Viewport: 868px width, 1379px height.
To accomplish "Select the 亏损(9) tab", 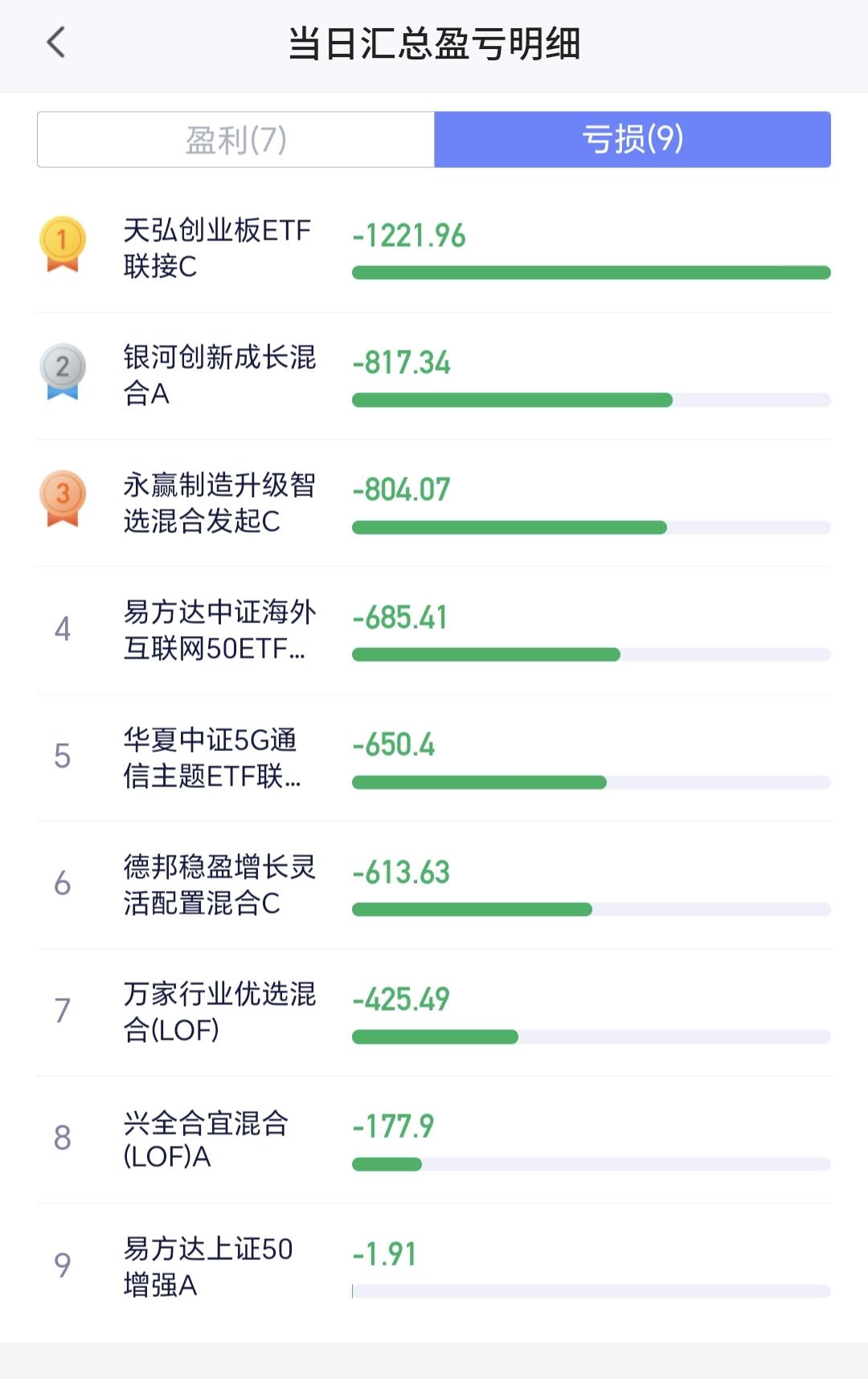I will click(x=633, y=140).
